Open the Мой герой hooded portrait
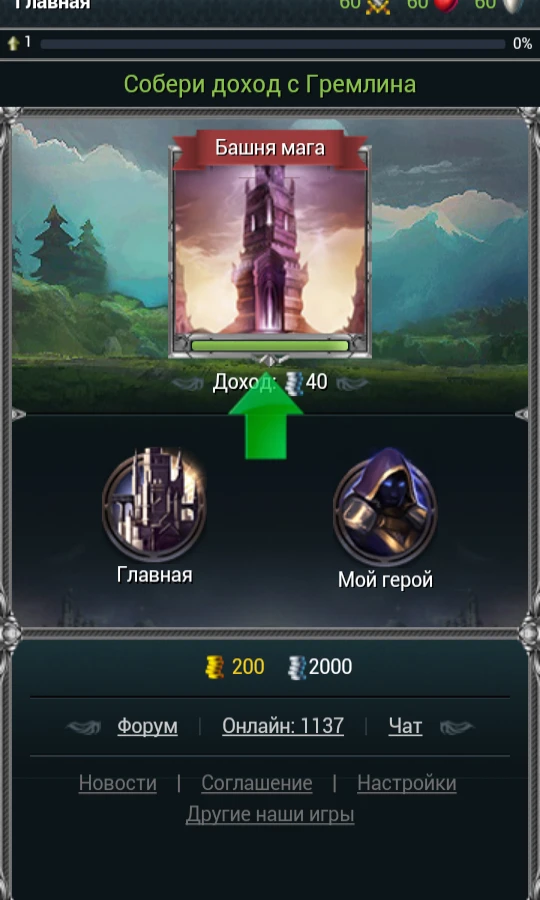540x900 pixels. coord(385,506)
